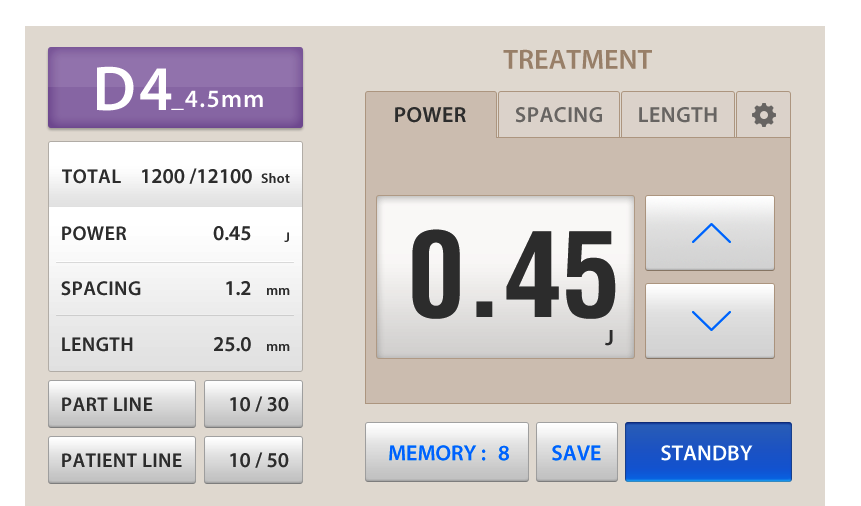Decrease power with the down arrow
This screenshot has height=506, width=861.
click(710, 321)
